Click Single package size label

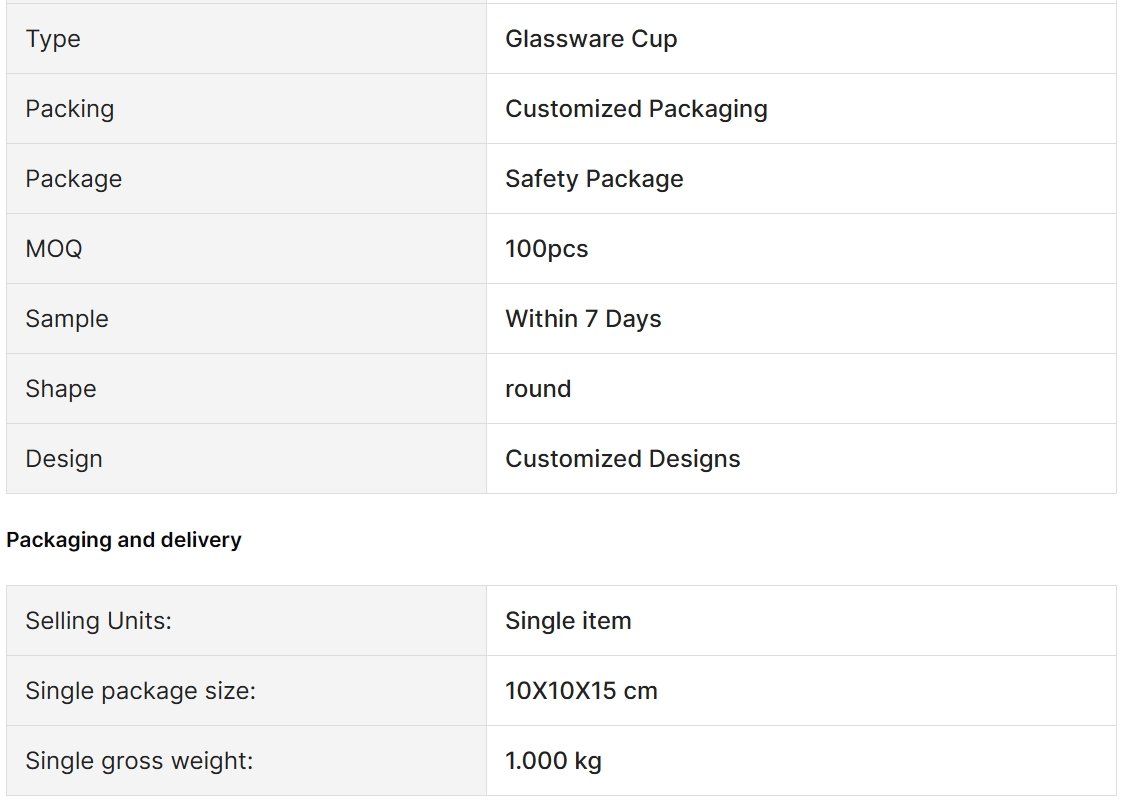point(140,691)
